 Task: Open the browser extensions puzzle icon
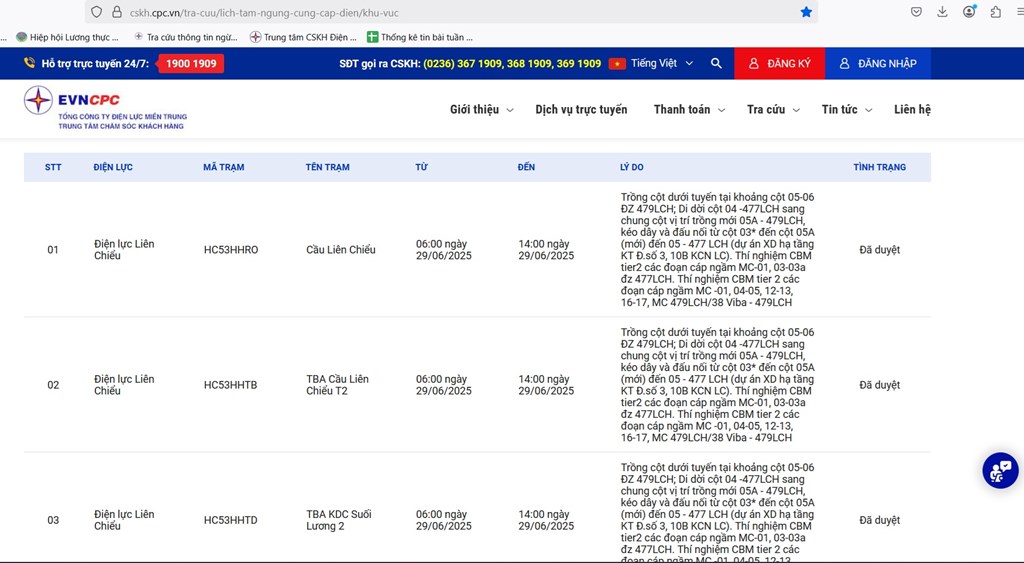(x=995, y=12)
